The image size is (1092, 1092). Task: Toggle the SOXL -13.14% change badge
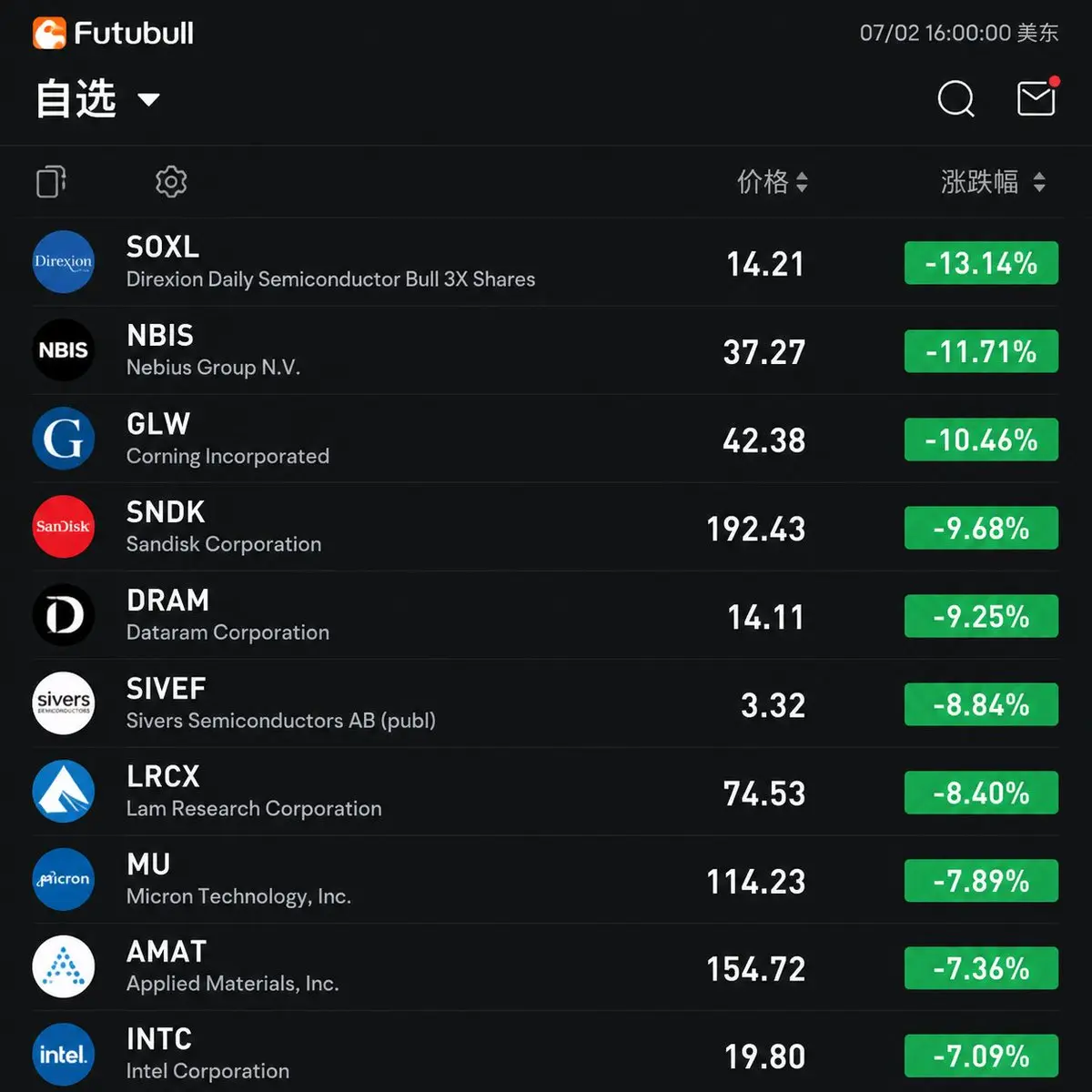981,263
